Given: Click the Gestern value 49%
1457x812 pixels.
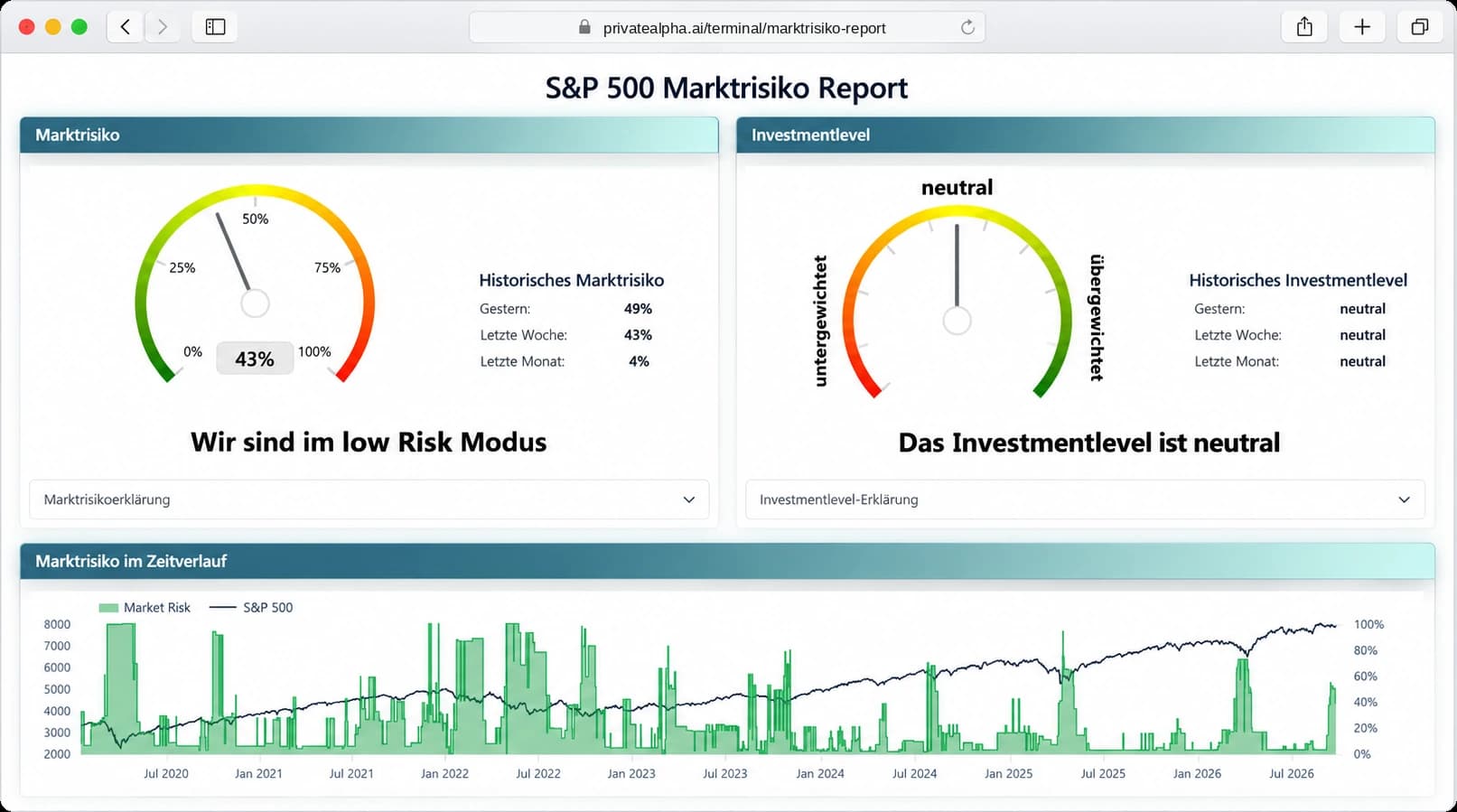Looking at the screenshot, I should pos(638,309).
